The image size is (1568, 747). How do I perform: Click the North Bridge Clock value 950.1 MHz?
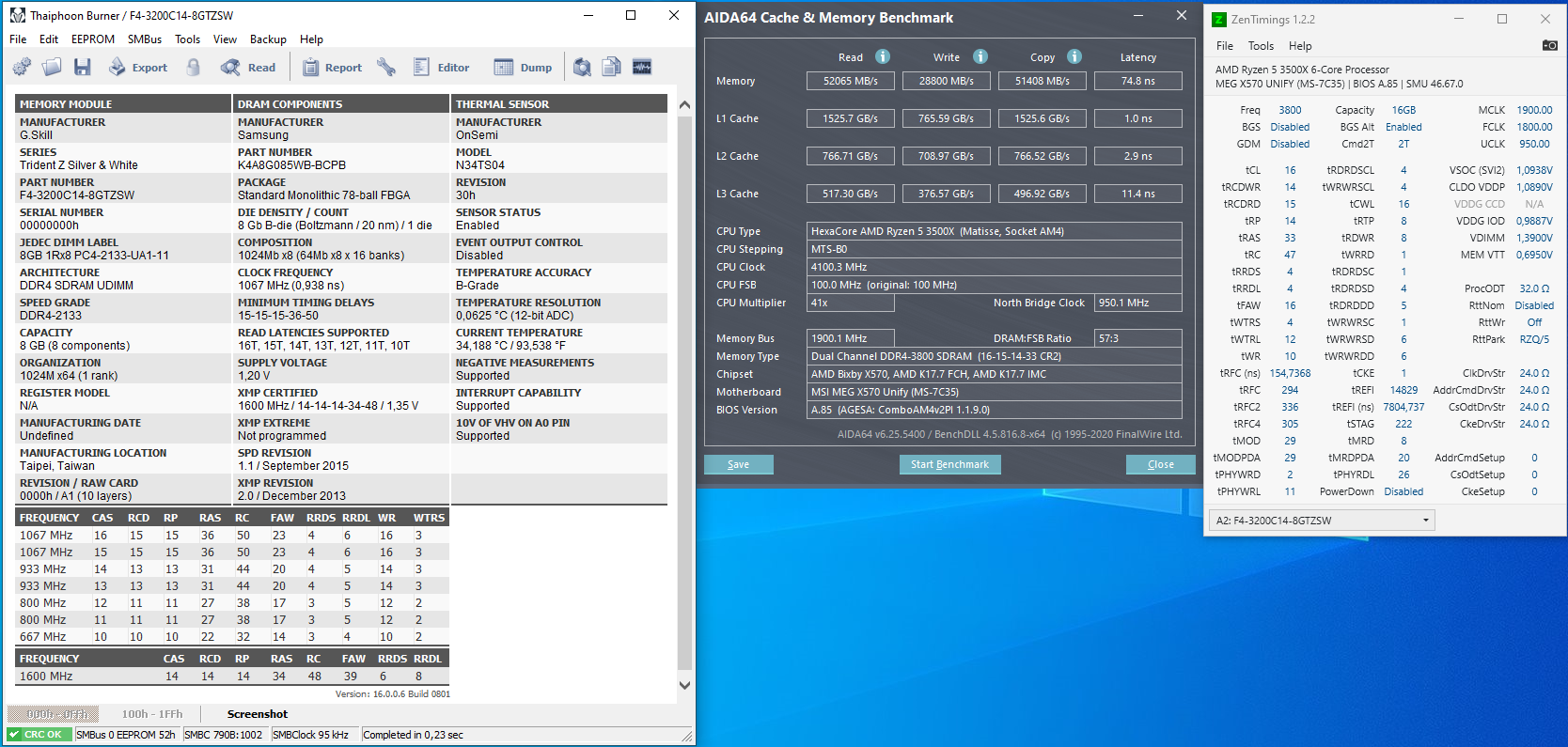[x=1138, y=303]
